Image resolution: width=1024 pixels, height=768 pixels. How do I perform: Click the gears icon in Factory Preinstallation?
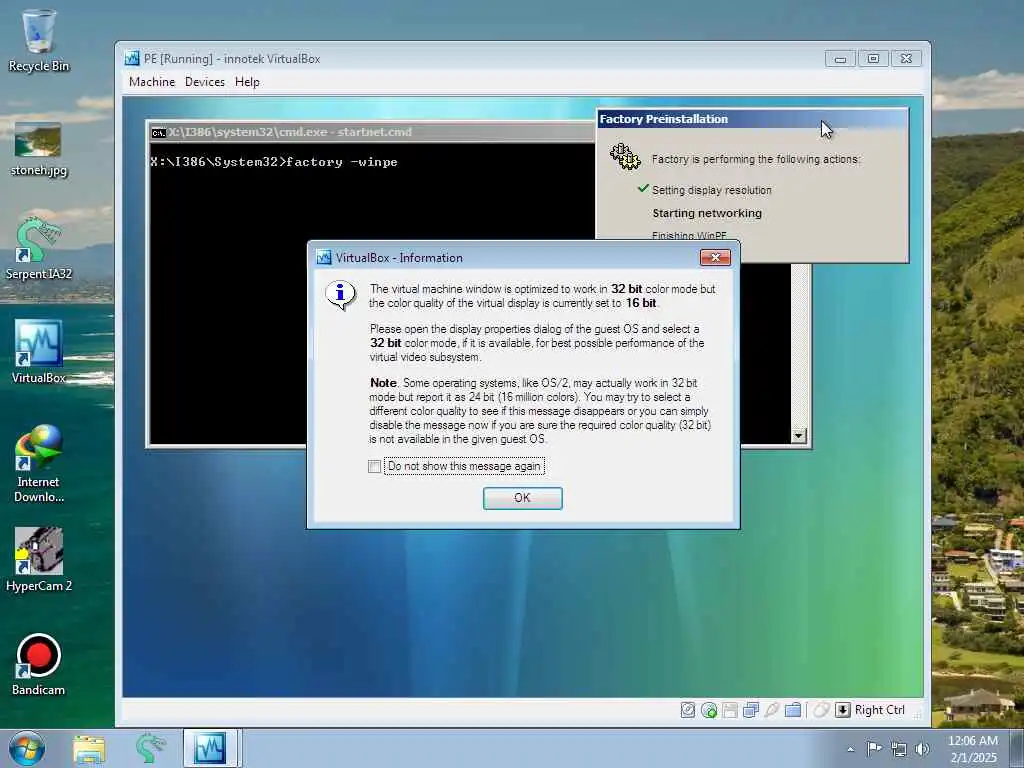pos(625,157)
